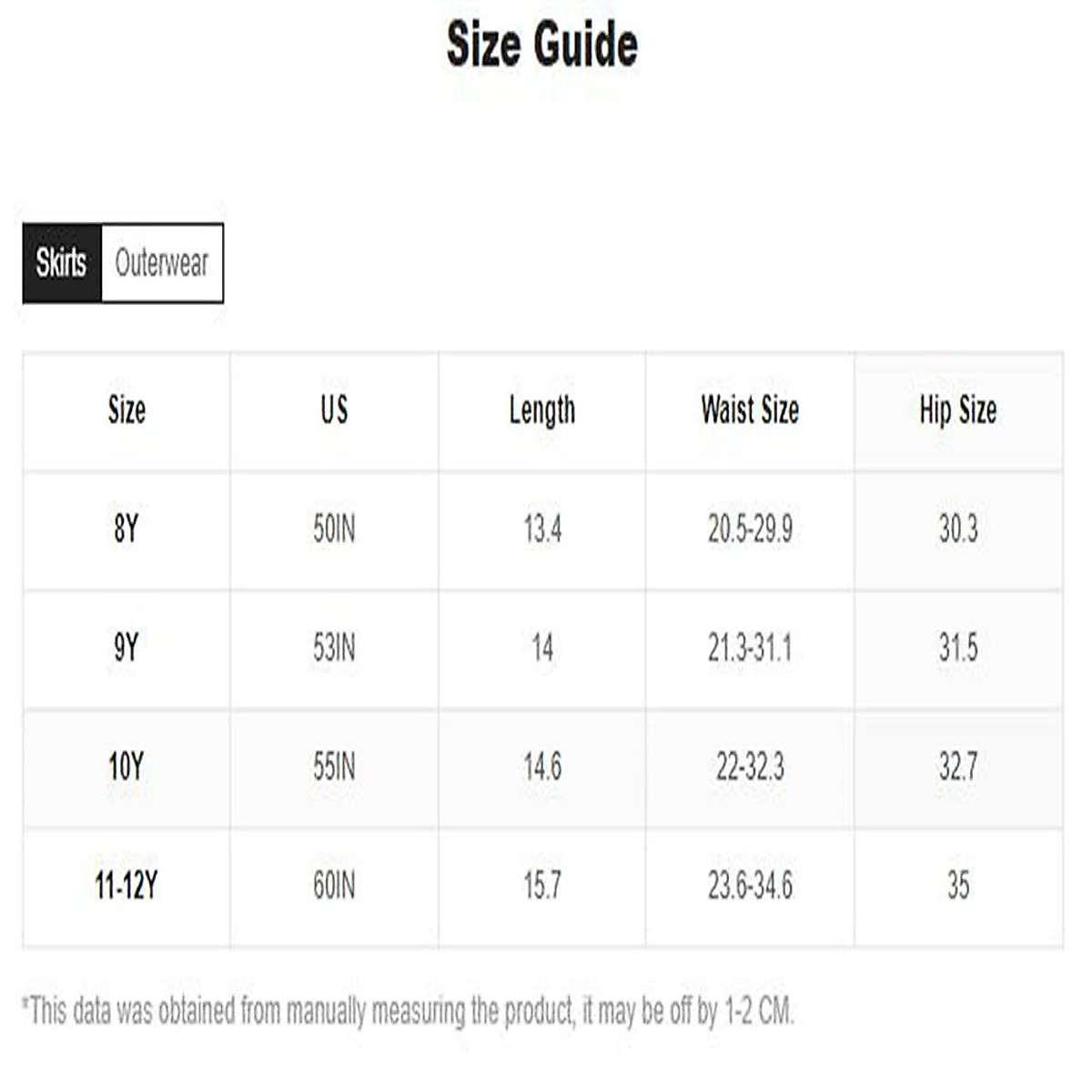Click the Size Guide heading

click(542, 45)
